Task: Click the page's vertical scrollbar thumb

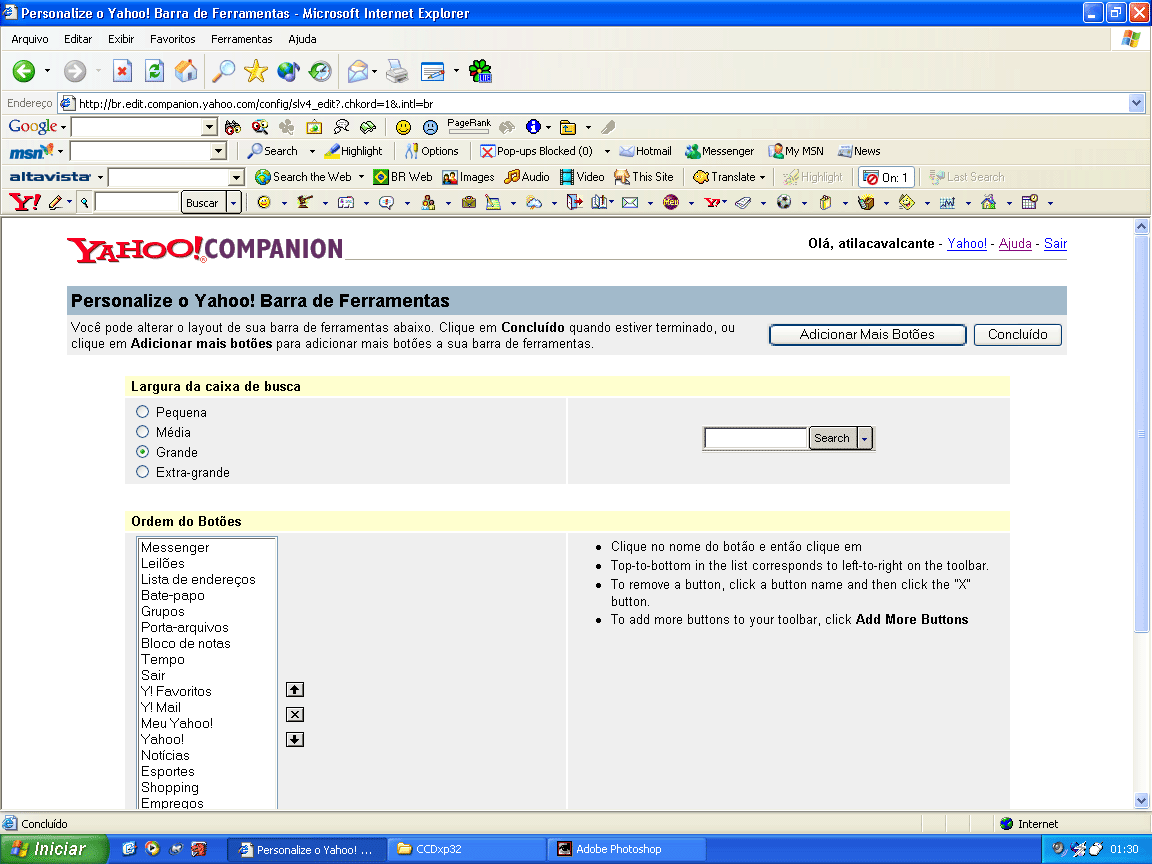Action: pyautogui.click(x=1141, y=433)
